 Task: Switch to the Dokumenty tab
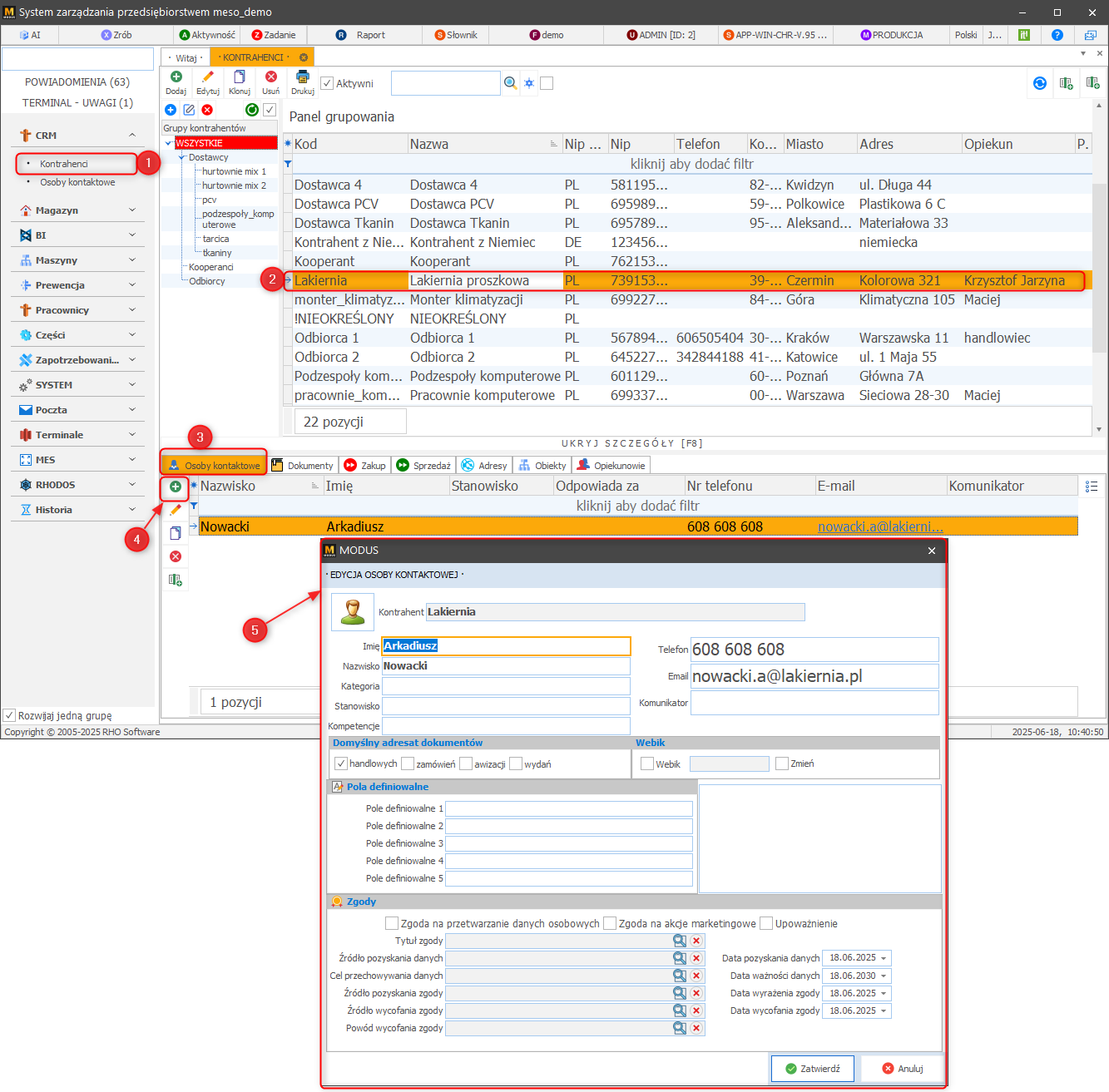coord(303,466)
